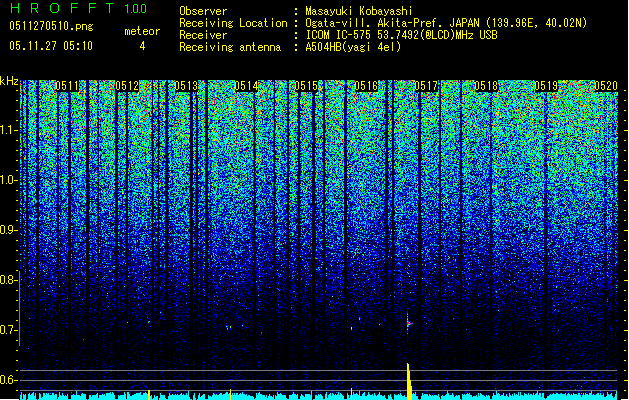Click the 1.1 kHz axis label

[8, 130]
